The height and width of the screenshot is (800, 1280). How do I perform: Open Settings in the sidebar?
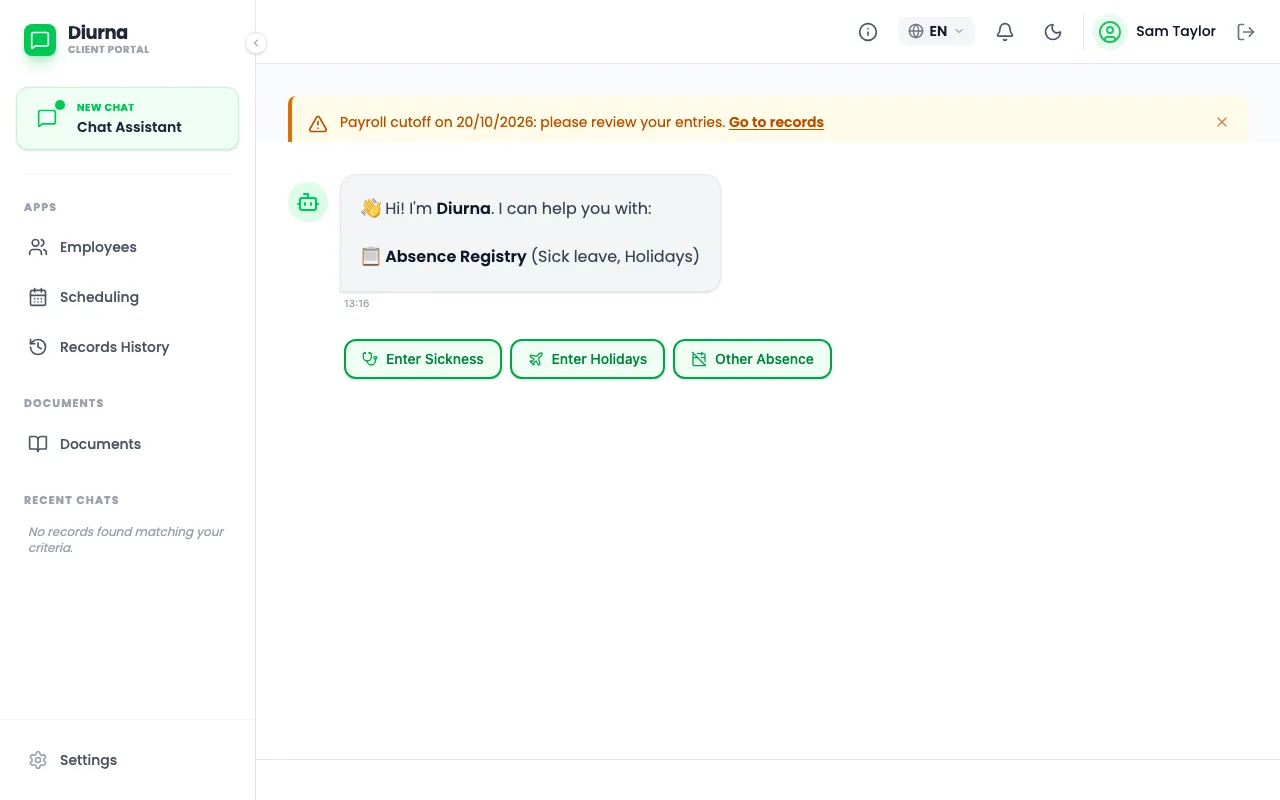pyautogui.click(x=128, y=760)
